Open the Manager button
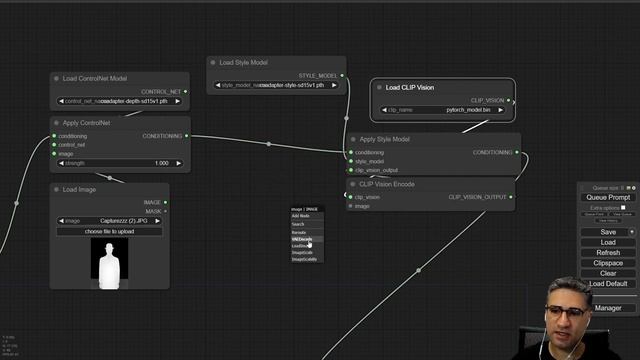 coord(608,308)
